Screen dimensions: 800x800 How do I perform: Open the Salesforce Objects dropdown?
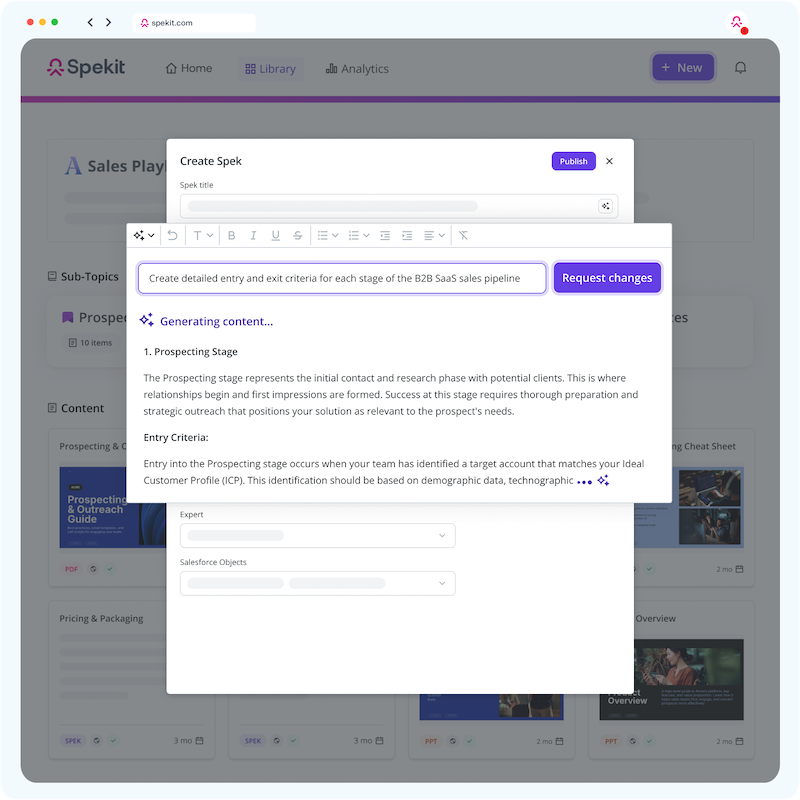[x=317, y=583]
